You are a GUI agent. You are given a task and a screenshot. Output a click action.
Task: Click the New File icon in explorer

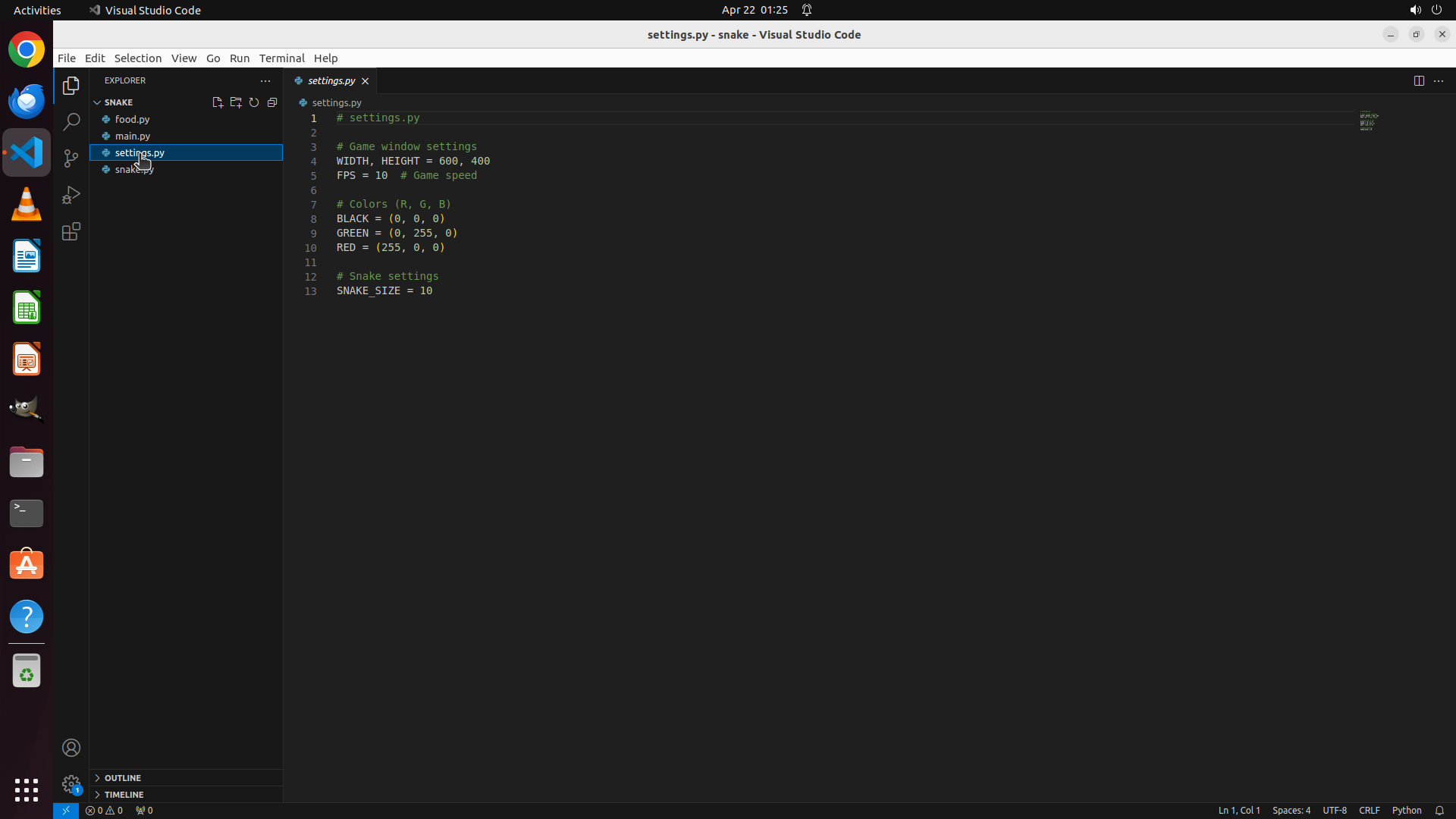tap(218, 102)
